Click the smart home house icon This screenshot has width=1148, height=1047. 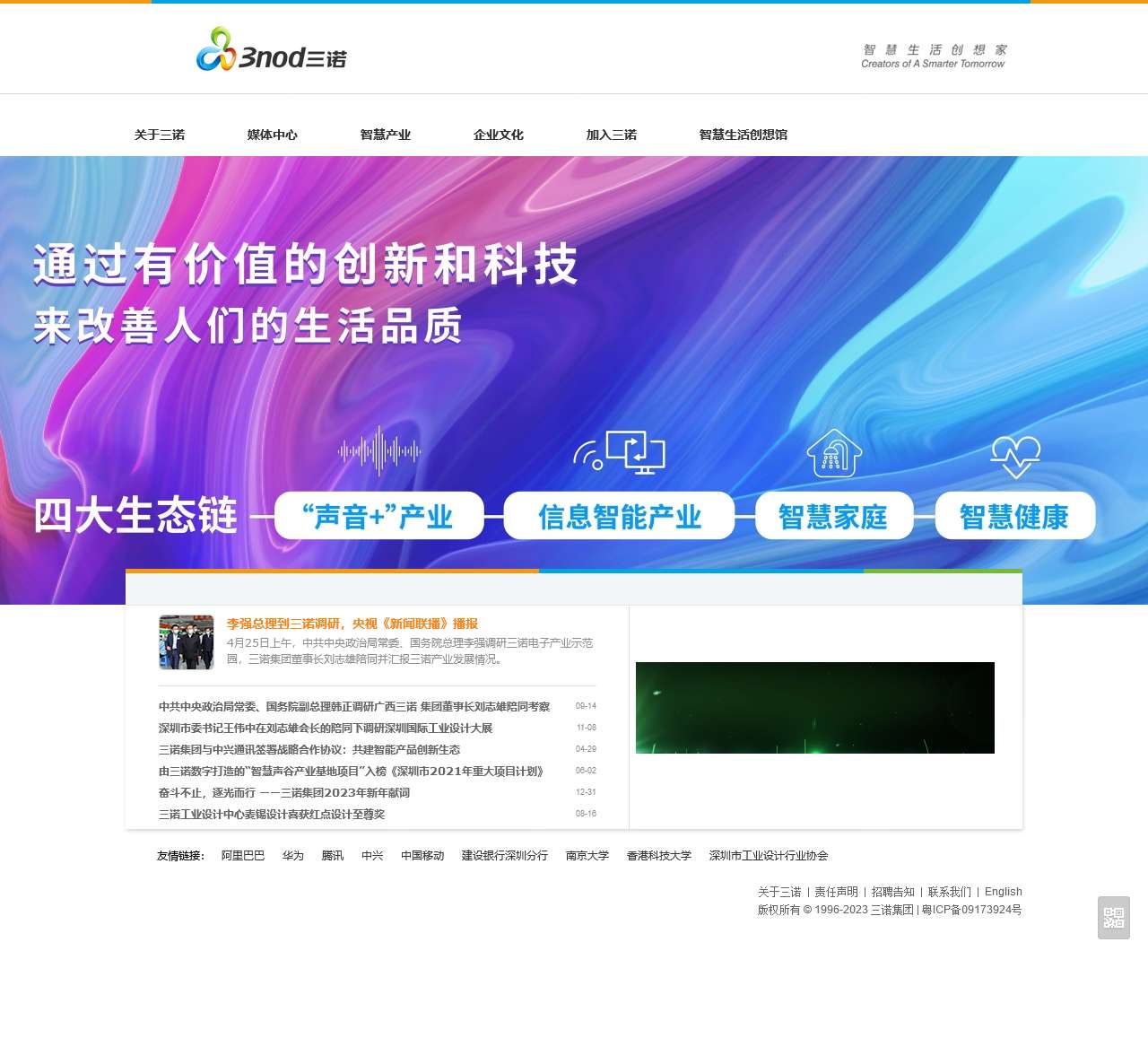coord(834,453)
